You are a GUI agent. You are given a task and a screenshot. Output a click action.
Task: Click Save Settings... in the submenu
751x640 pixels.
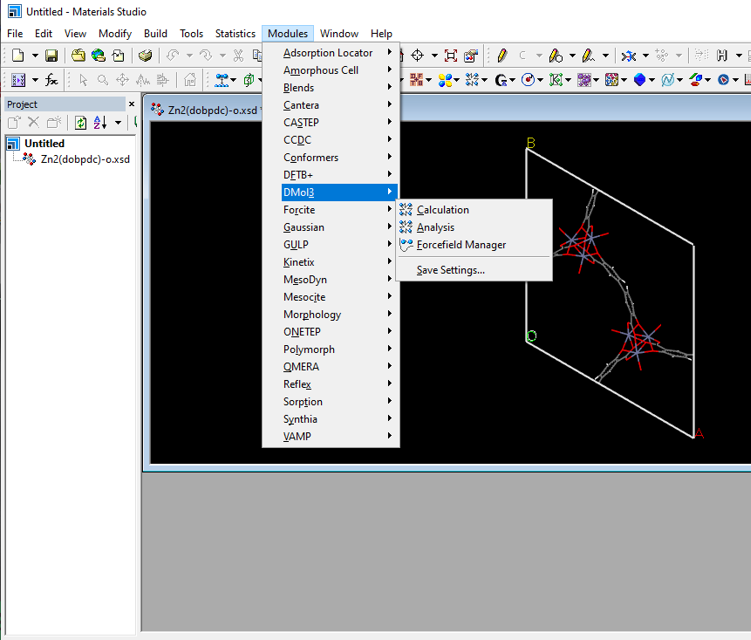pos(450,270)
